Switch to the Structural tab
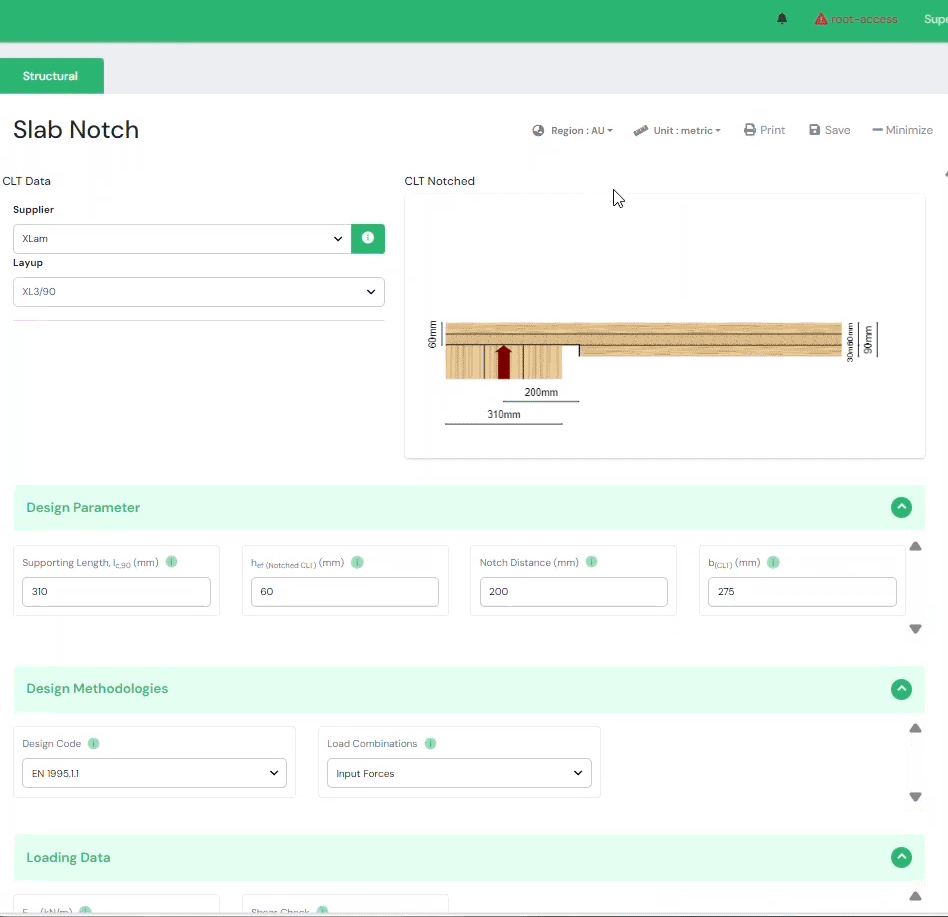The height and width of the screenshot is (917, 948). tap(51, 76)
